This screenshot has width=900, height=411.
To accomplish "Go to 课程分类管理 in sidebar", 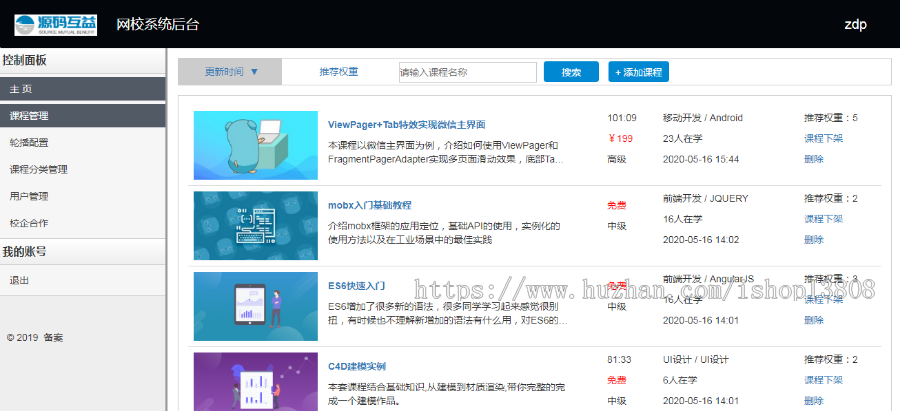I will coord(38,170).
